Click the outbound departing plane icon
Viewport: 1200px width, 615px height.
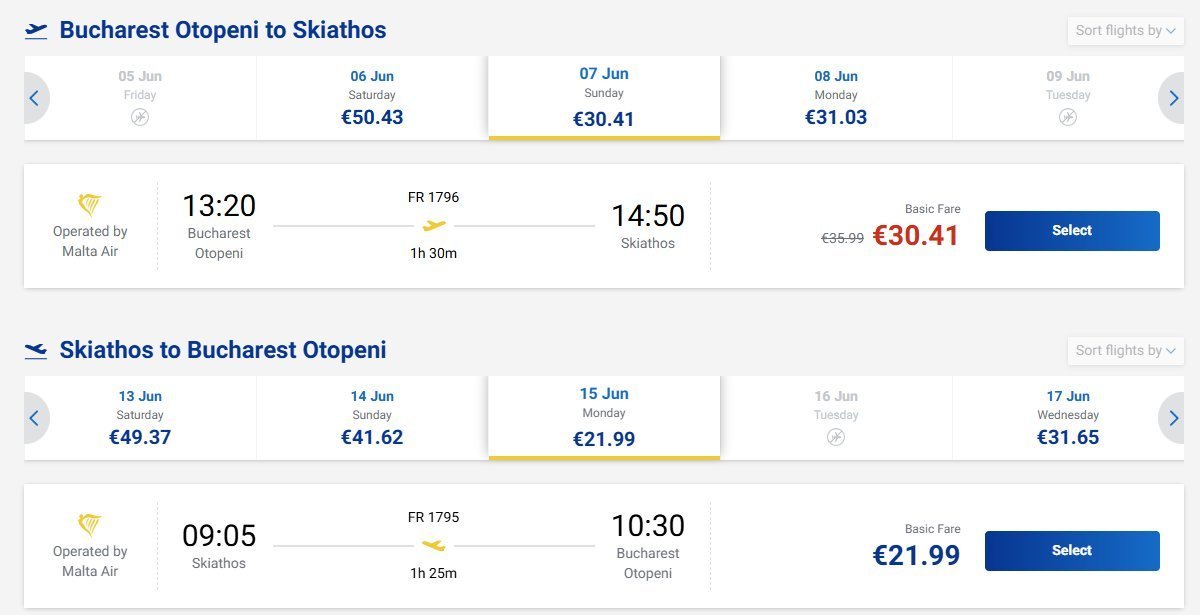point(36,31)
